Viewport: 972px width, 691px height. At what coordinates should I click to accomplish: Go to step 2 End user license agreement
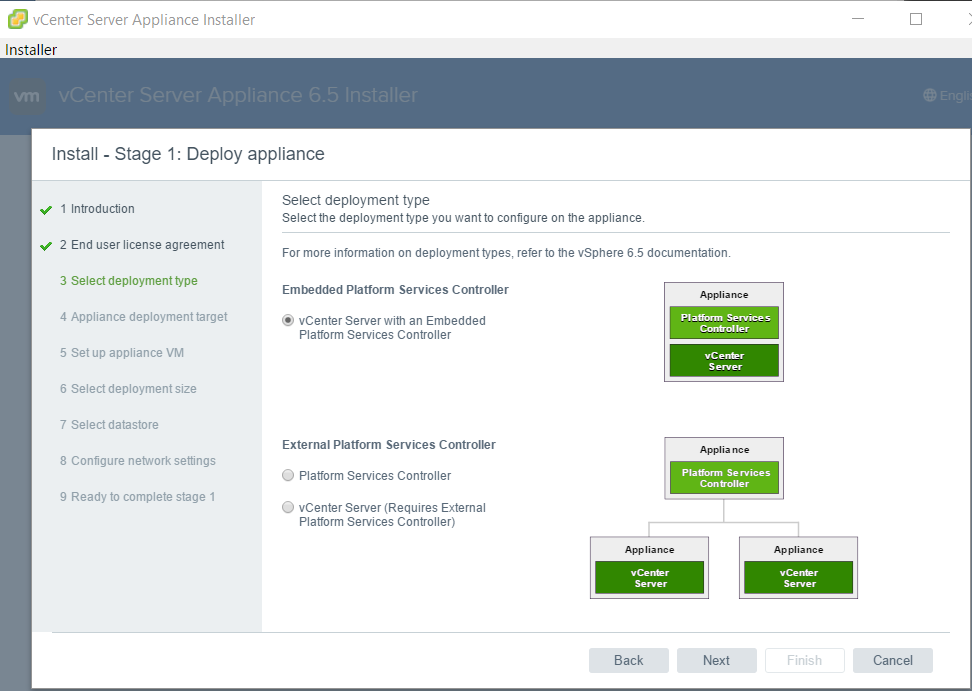pyautogui.click(x=142, y=245)
